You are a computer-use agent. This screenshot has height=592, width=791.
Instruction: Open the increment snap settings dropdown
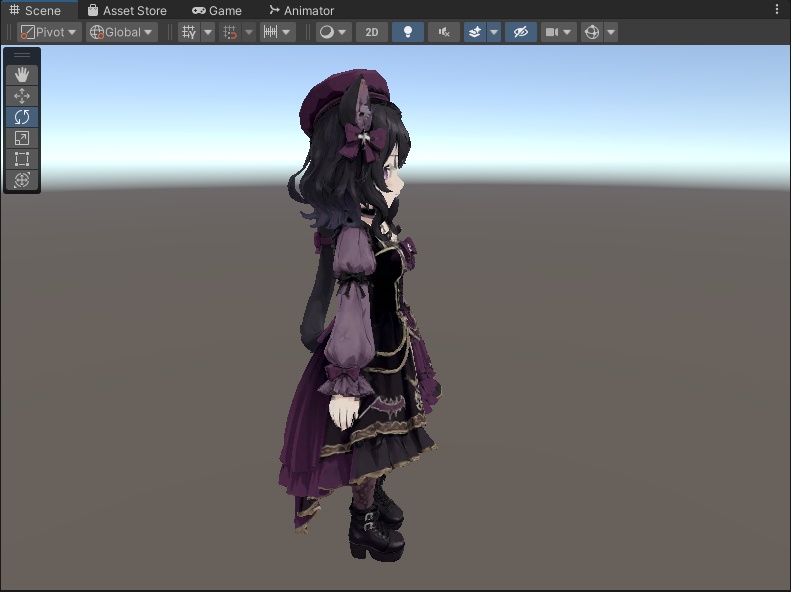(x=277, y=32)
